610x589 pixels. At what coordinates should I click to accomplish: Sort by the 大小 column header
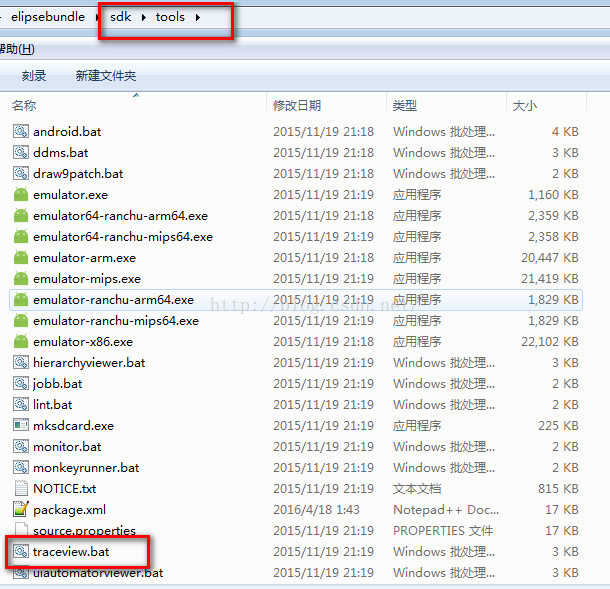(524, 105)
